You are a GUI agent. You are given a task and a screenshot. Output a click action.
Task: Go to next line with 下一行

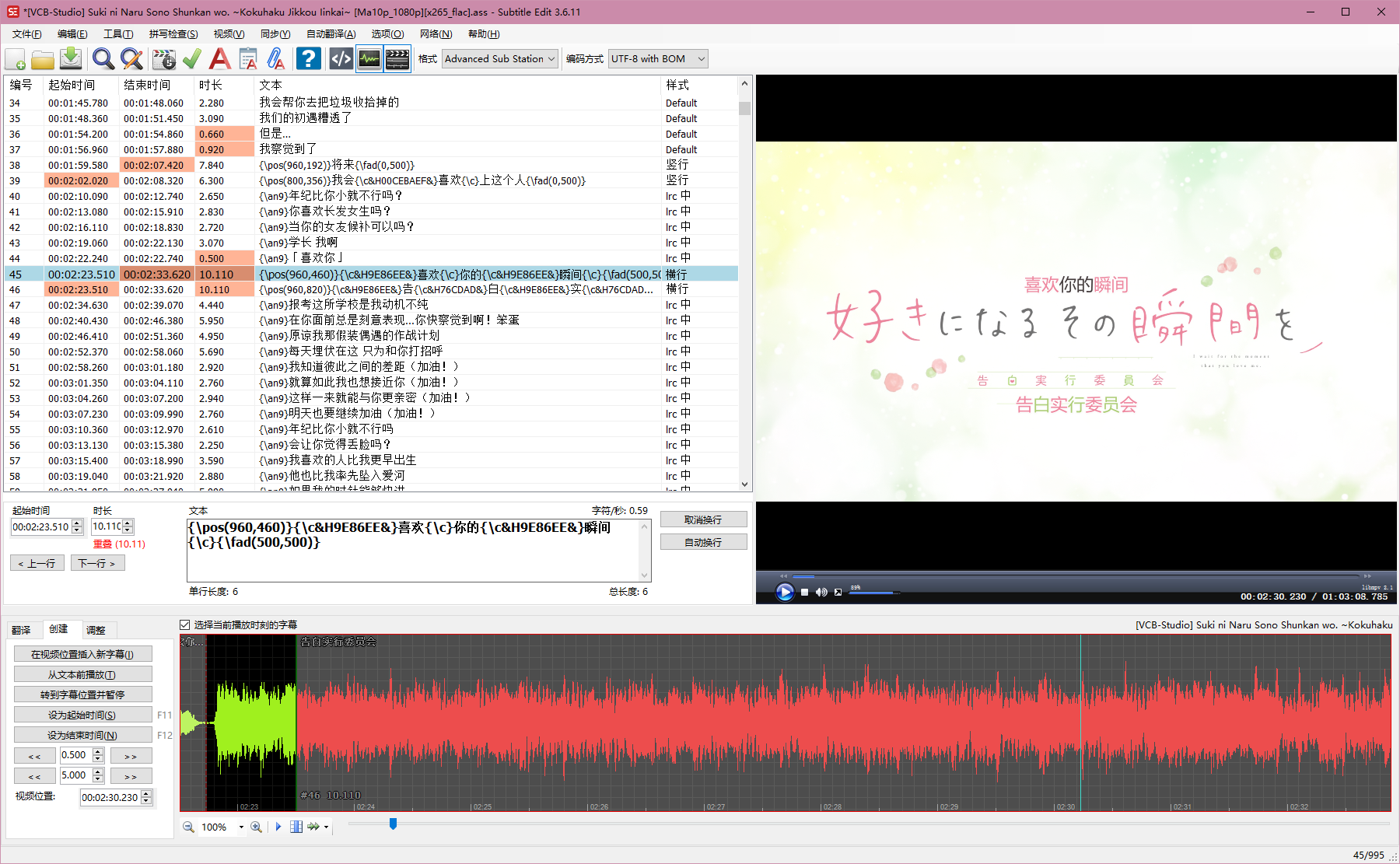(x=97, y=563)
